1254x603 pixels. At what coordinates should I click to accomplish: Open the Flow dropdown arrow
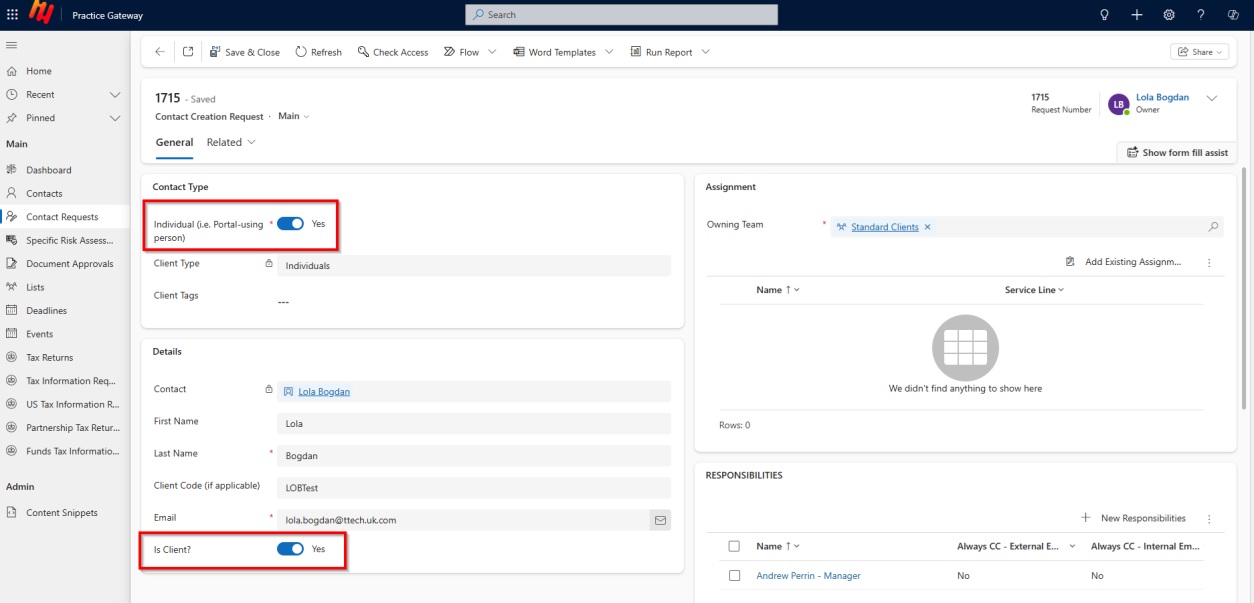click(492, 52)
